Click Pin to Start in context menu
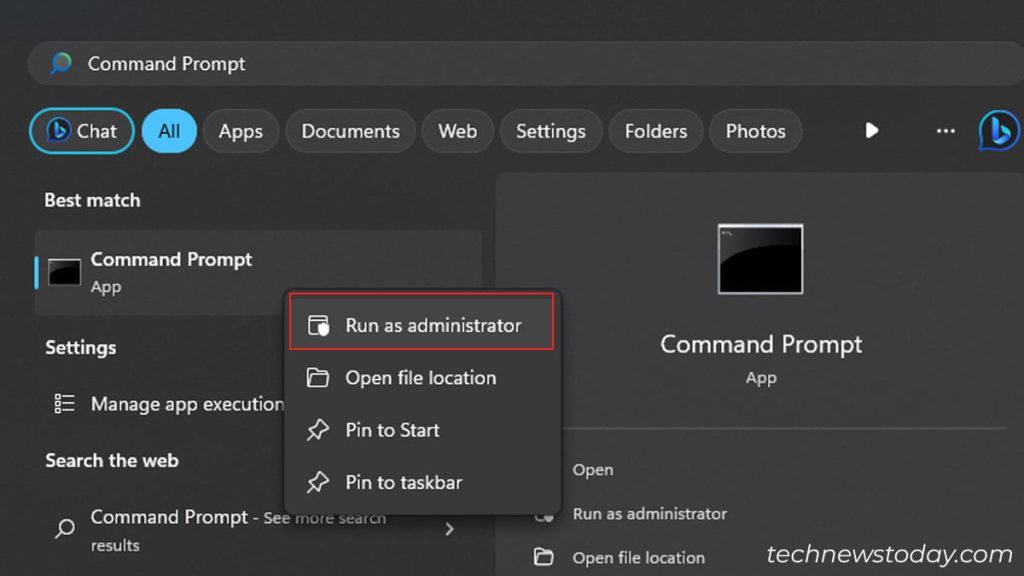The height and width of the screenshot is (576, 1024). pyautogui.click(x=392, y=430)
